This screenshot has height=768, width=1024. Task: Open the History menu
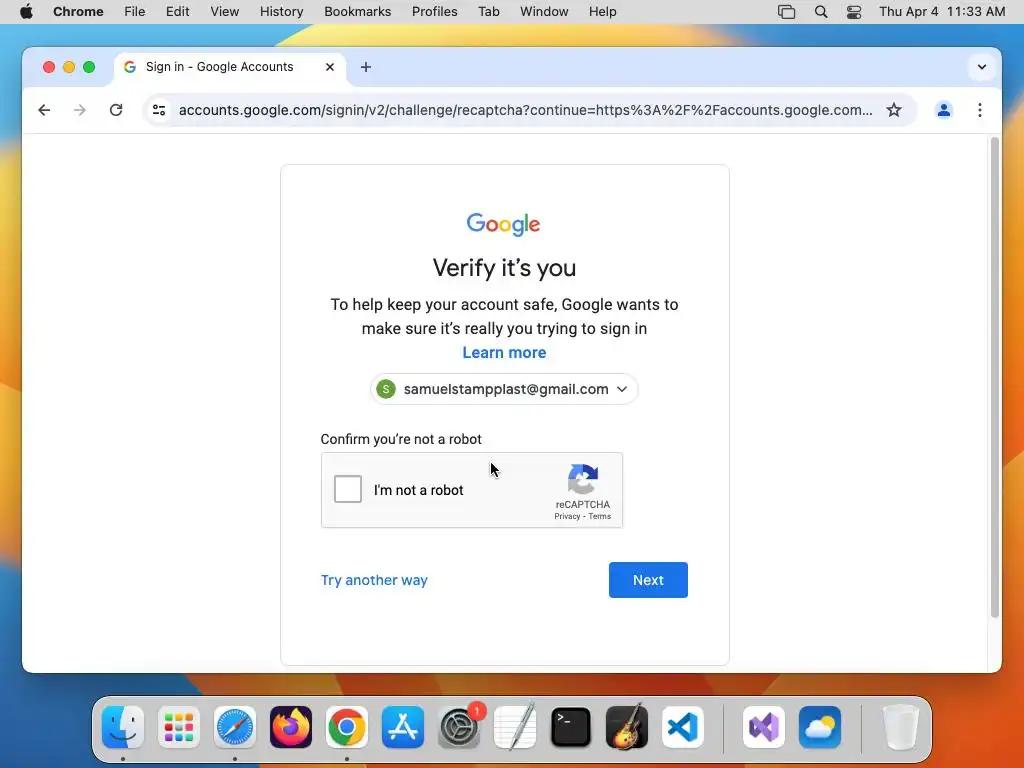tap(281, 12)
